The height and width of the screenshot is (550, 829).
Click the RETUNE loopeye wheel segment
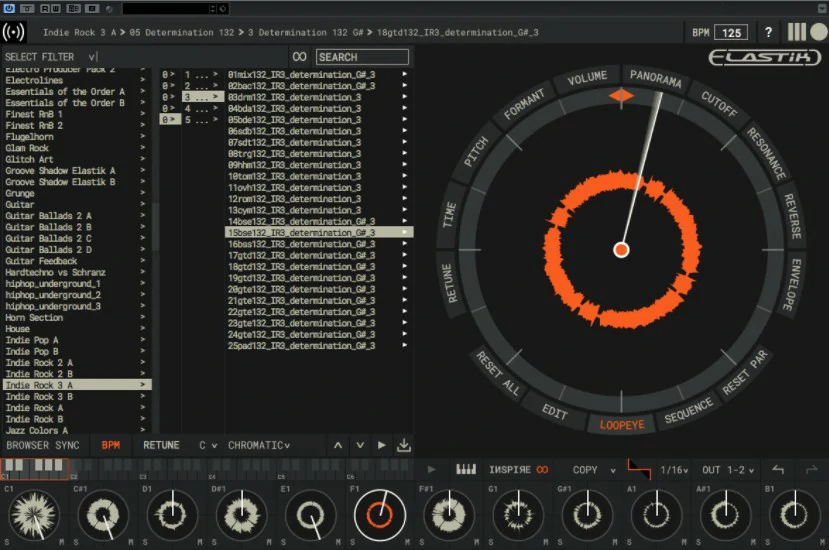click(x=450, y=283)
